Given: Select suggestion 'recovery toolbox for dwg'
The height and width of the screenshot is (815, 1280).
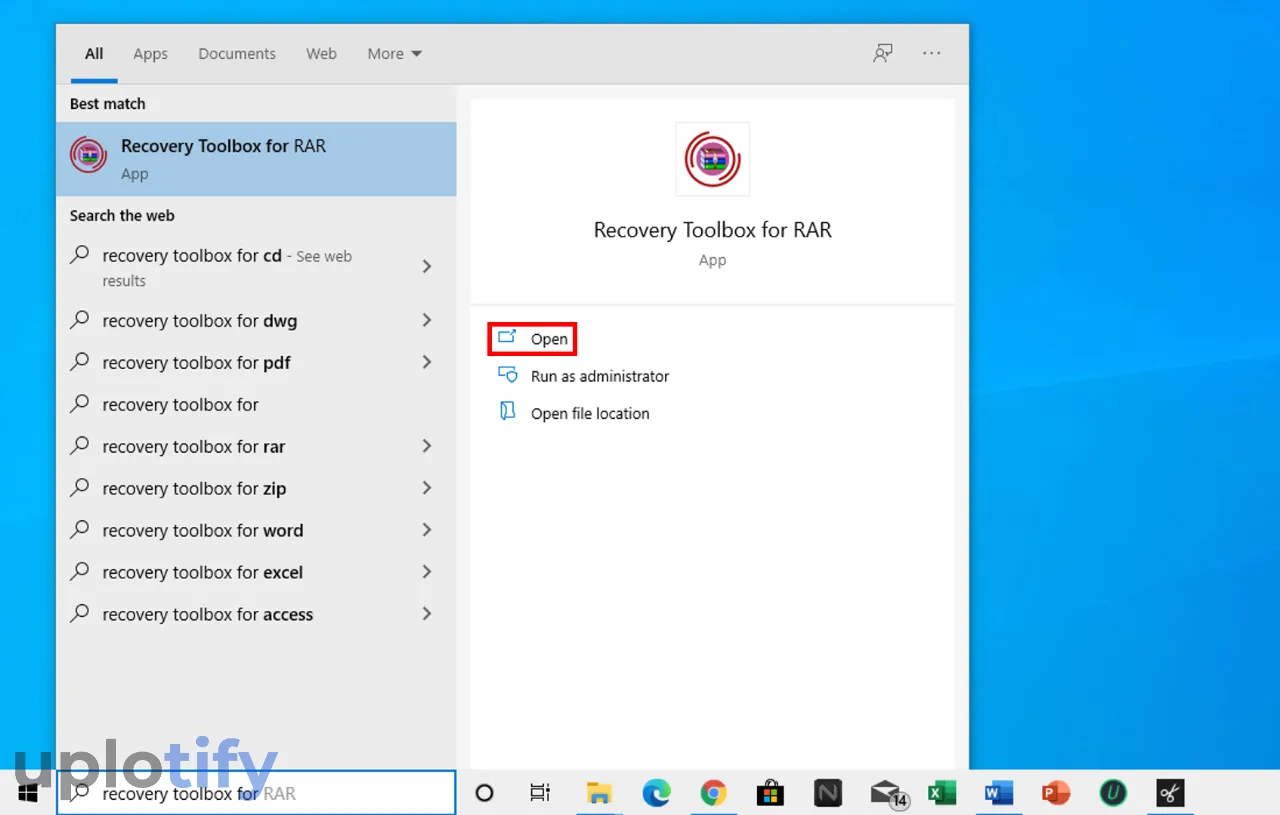Looking at the screenshot, I should pos(256,321).
